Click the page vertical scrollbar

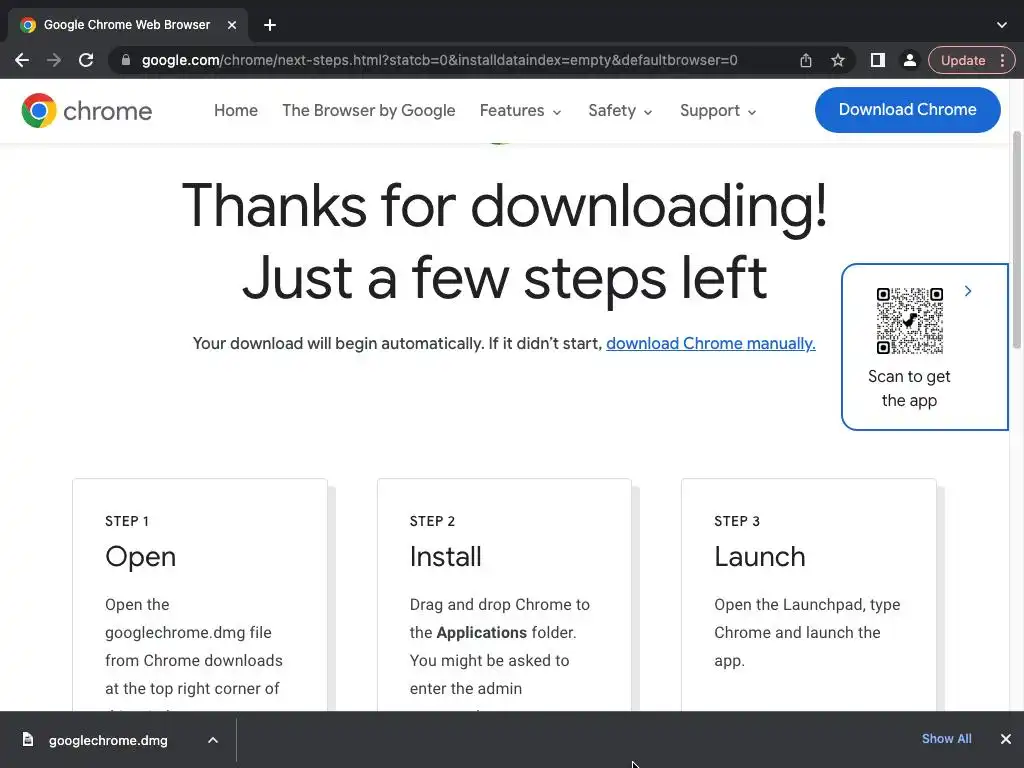(x=1017, y=242)
